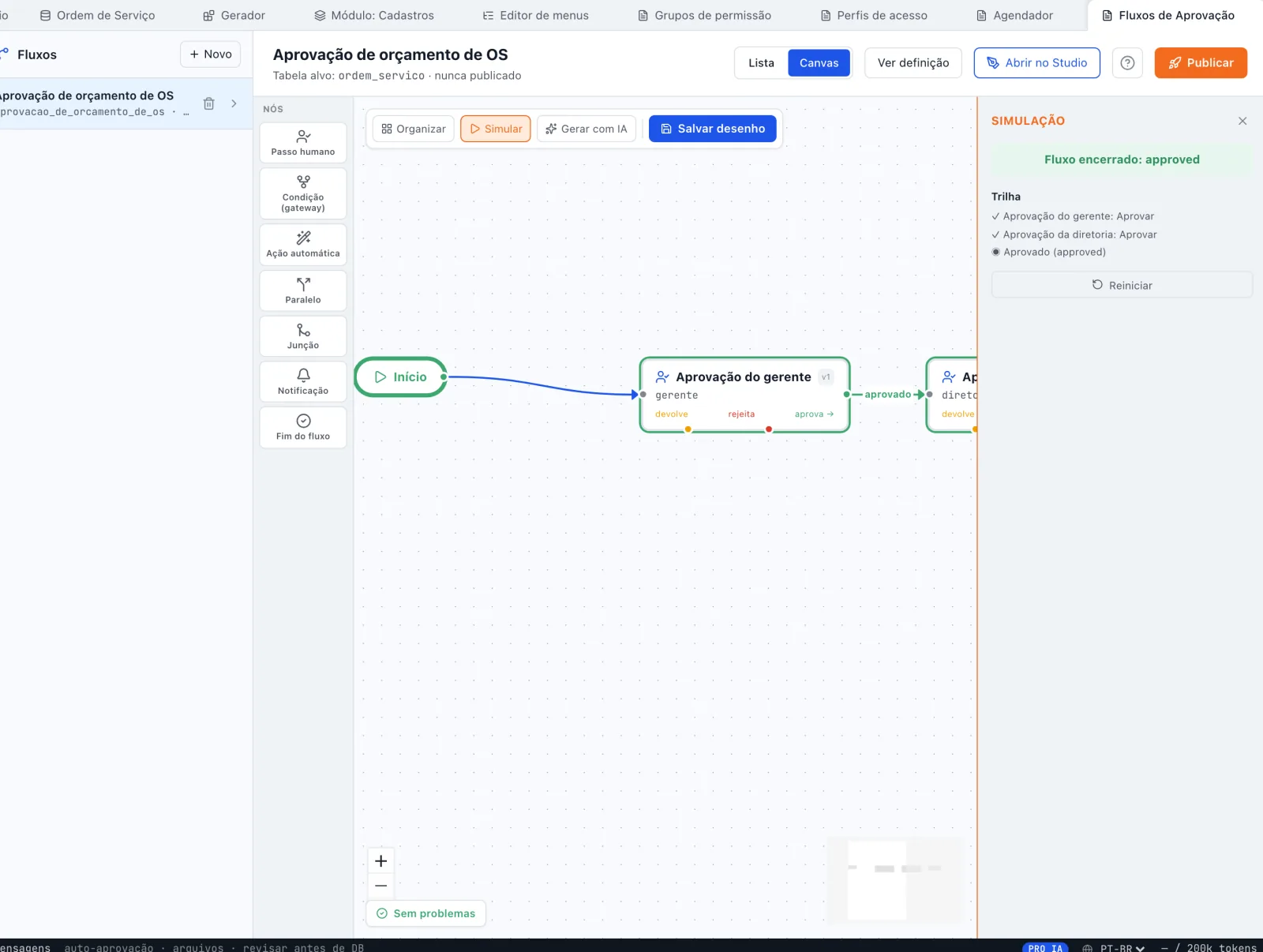Add an Ação automática node
The width and height of the screenshot is (1263, 952).
[x=303, y=245]
